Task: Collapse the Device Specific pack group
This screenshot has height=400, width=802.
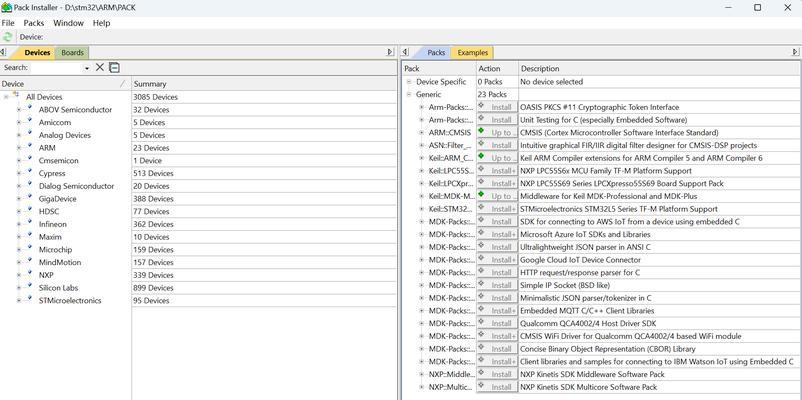Action: click(409, 82)
